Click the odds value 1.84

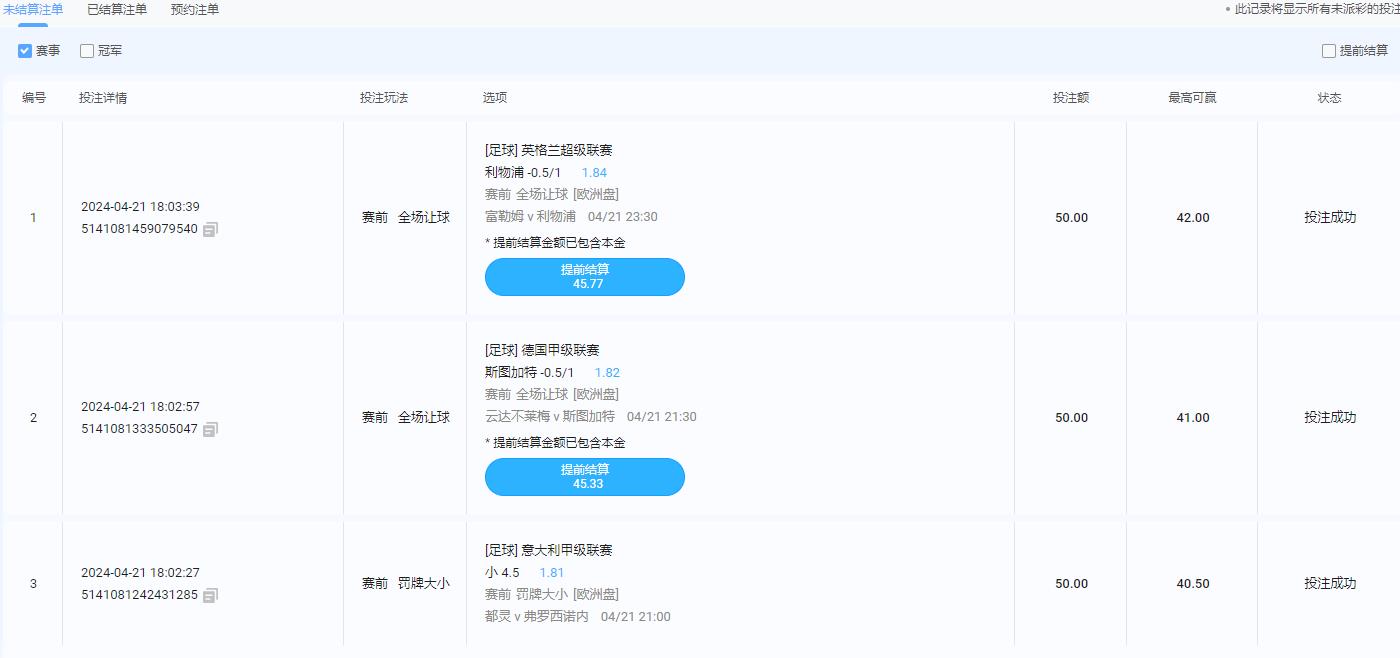click(594, 172)
